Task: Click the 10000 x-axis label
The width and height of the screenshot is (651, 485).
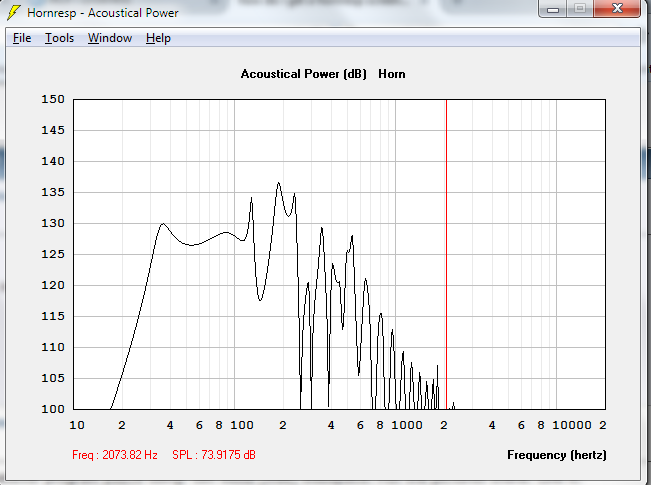Action: tap(572, 425)
